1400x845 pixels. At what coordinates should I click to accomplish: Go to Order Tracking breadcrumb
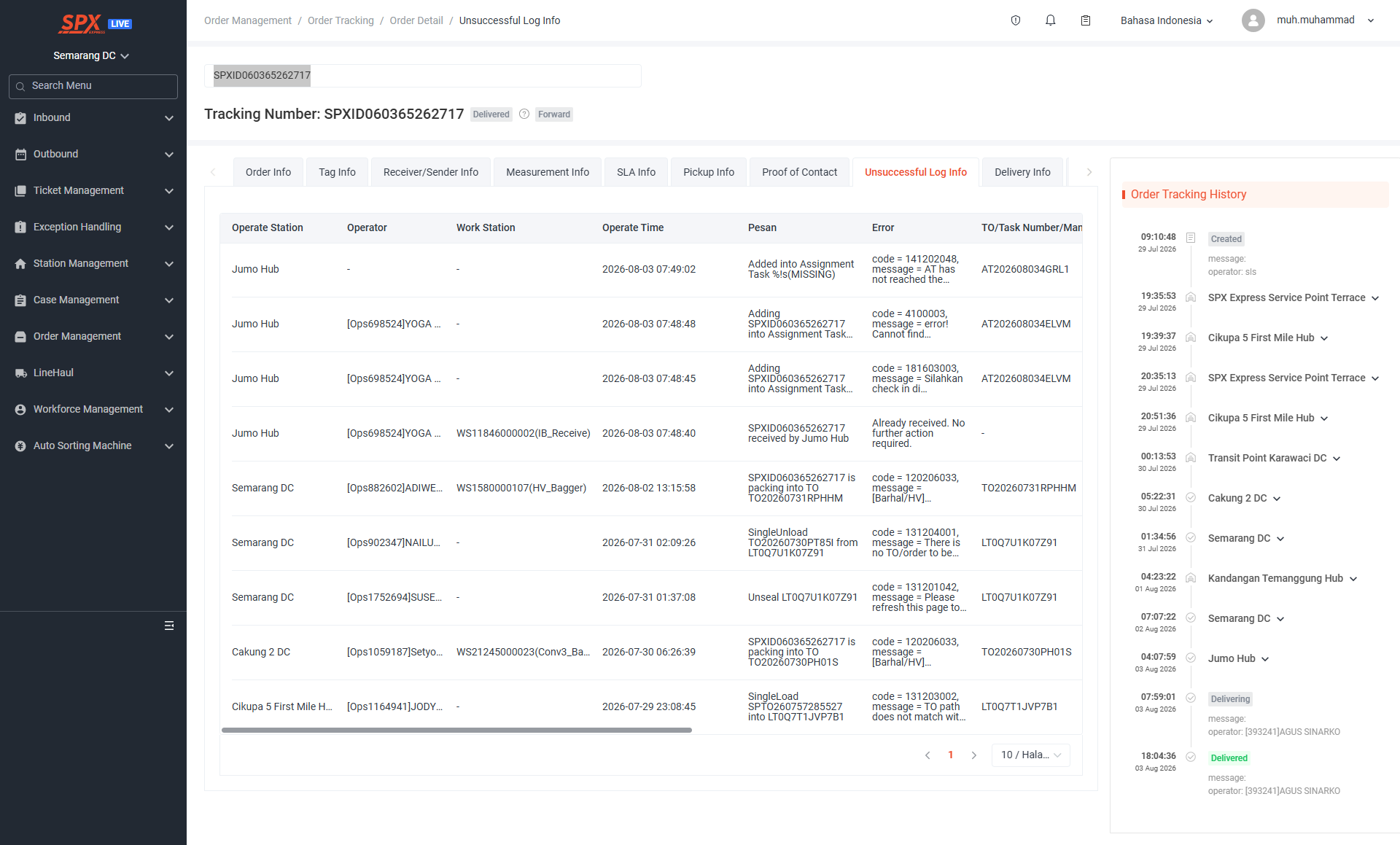point(341,20)
